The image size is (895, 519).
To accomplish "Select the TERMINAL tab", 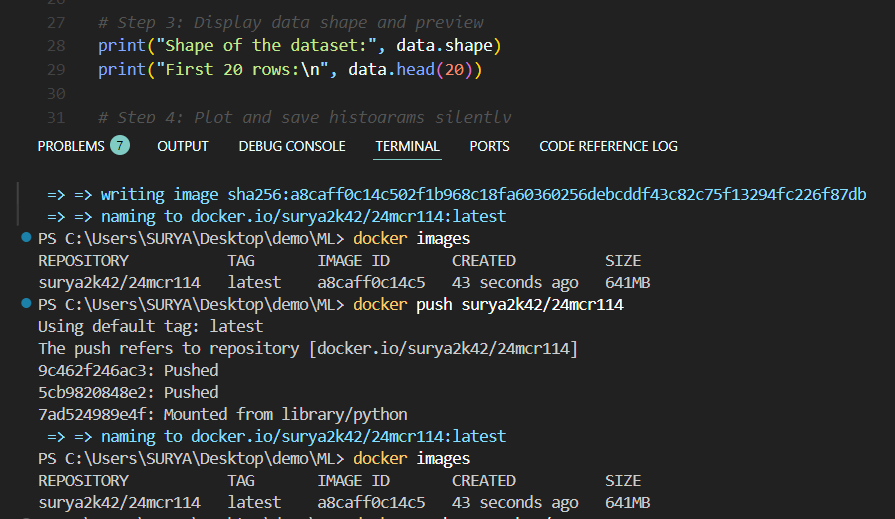I will 407,146.
